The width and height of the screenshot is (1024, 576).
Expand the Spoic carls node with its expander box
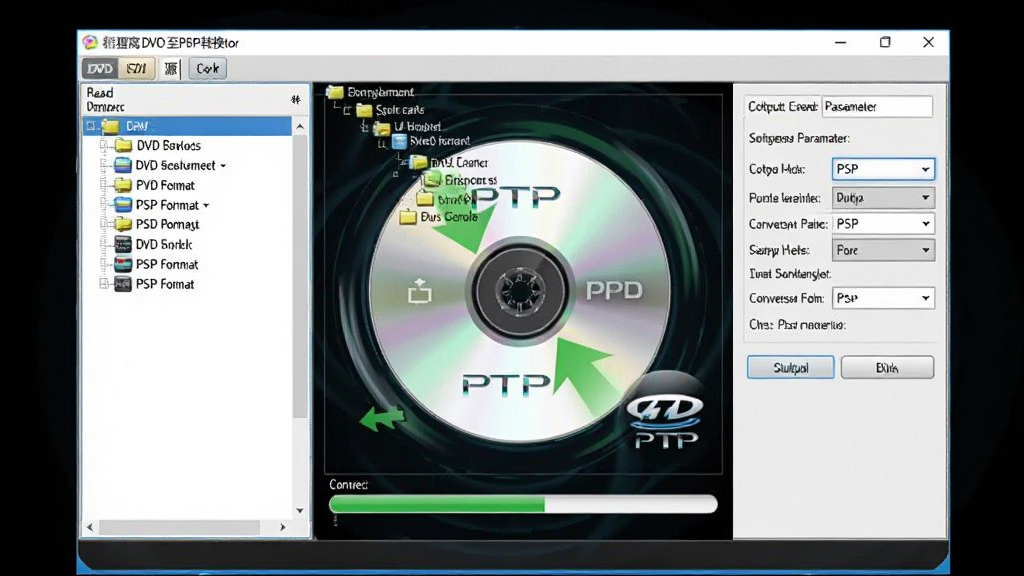click(347, 110)
